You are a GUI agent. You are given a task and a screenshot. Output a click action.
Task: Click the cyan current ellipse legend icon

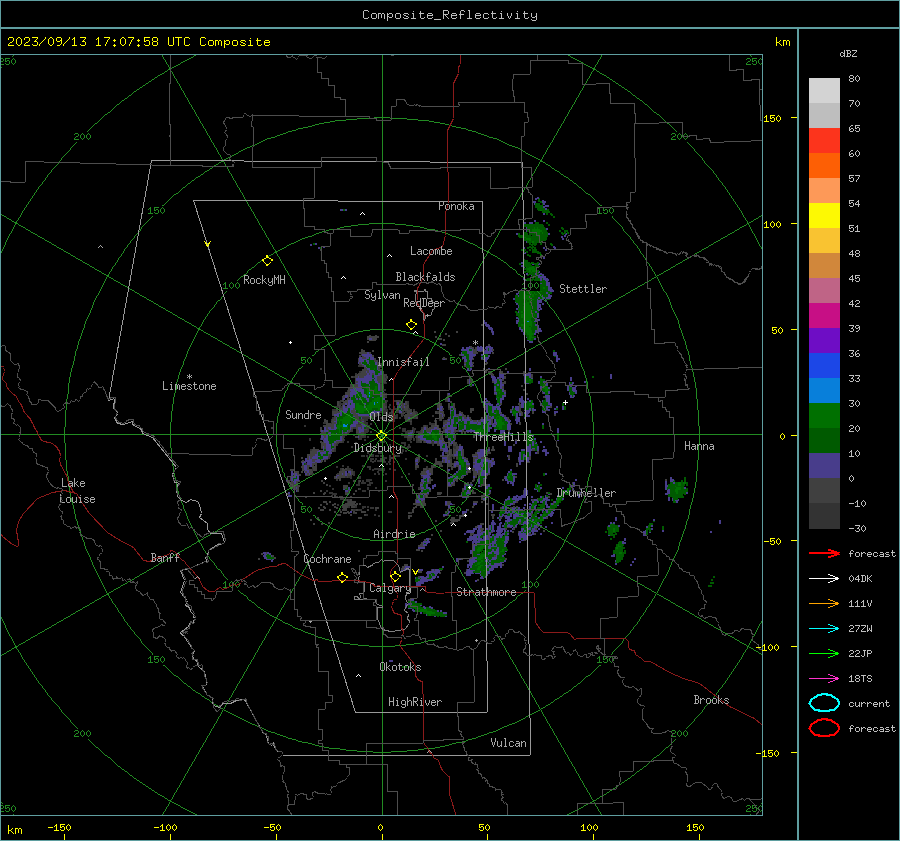coord(824,703)
